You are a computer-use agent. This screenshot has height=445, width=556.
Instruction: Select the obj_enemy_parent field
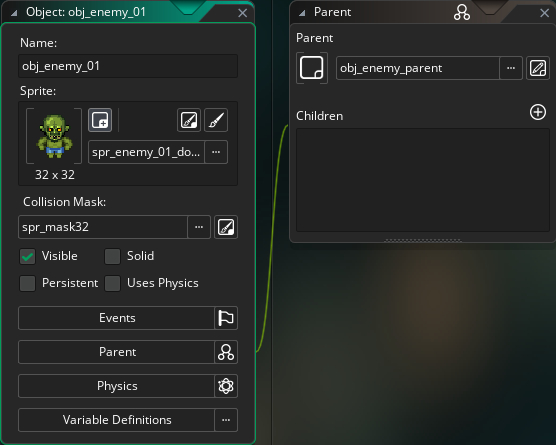coord(418,68)
